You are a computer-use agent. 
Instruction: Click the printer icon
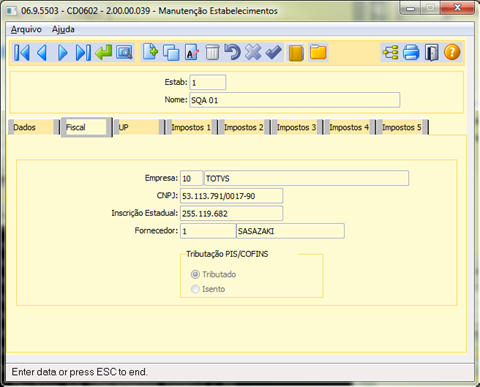point(411,53)
